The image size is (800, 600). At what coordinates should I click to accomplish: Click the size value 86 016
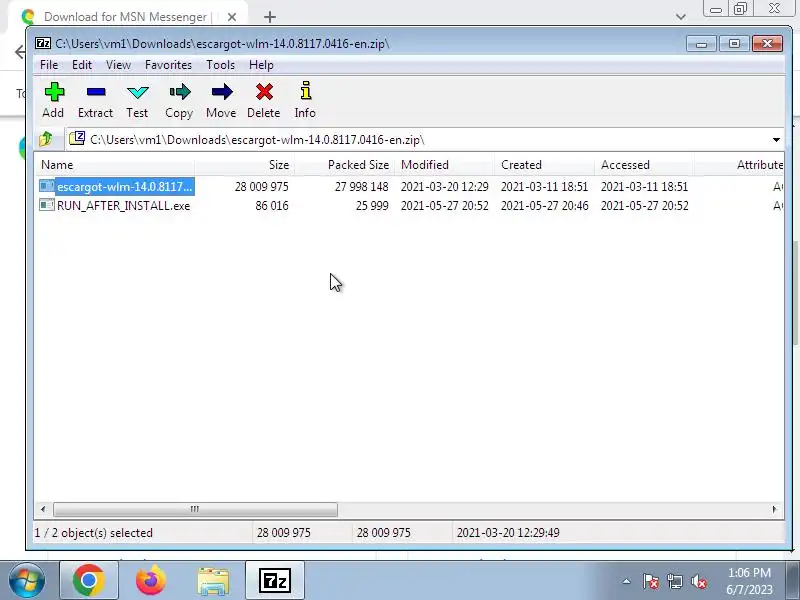coord(272,206)
